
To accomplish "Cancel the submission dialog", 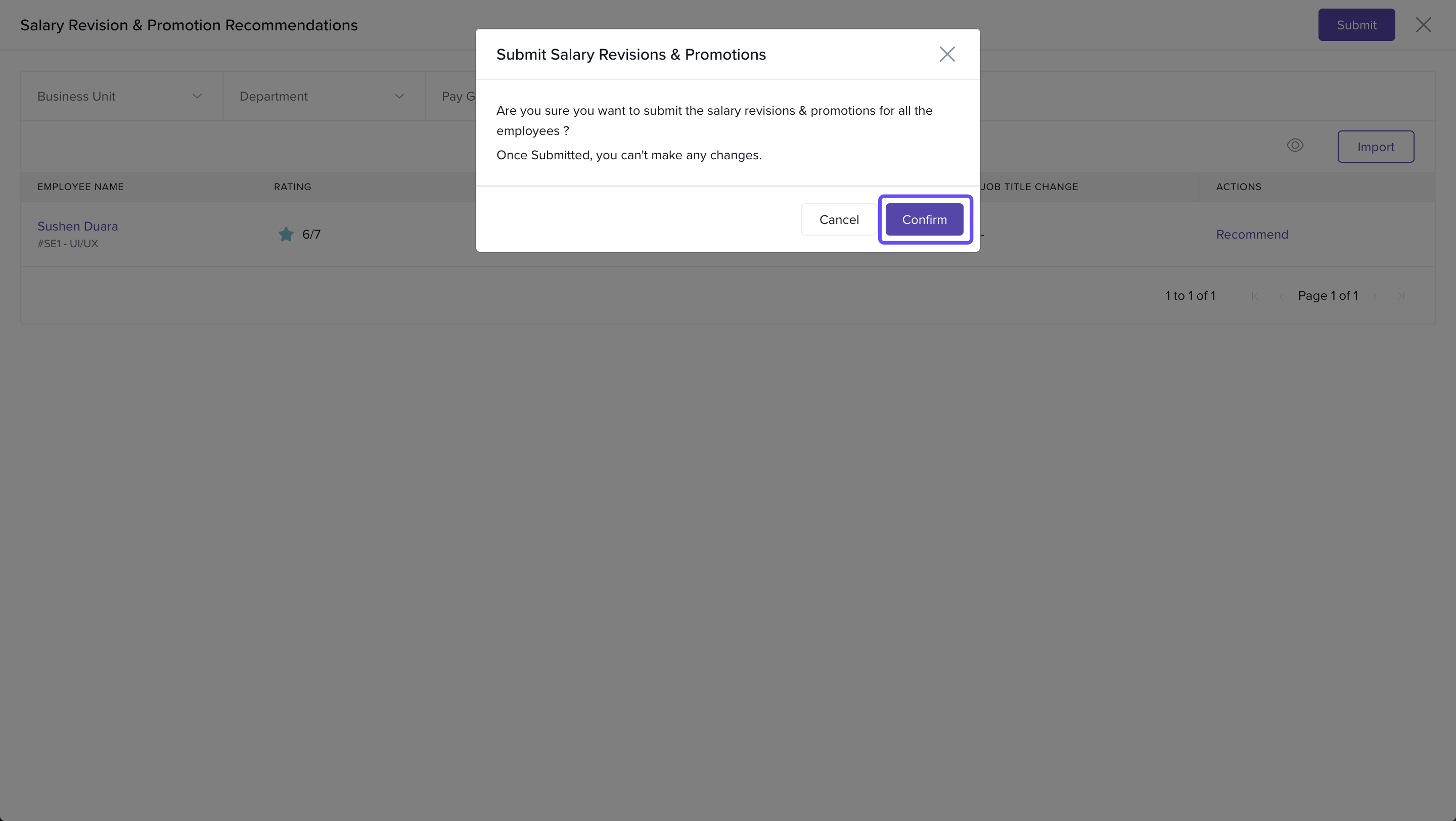I will (x=839, y=219).
